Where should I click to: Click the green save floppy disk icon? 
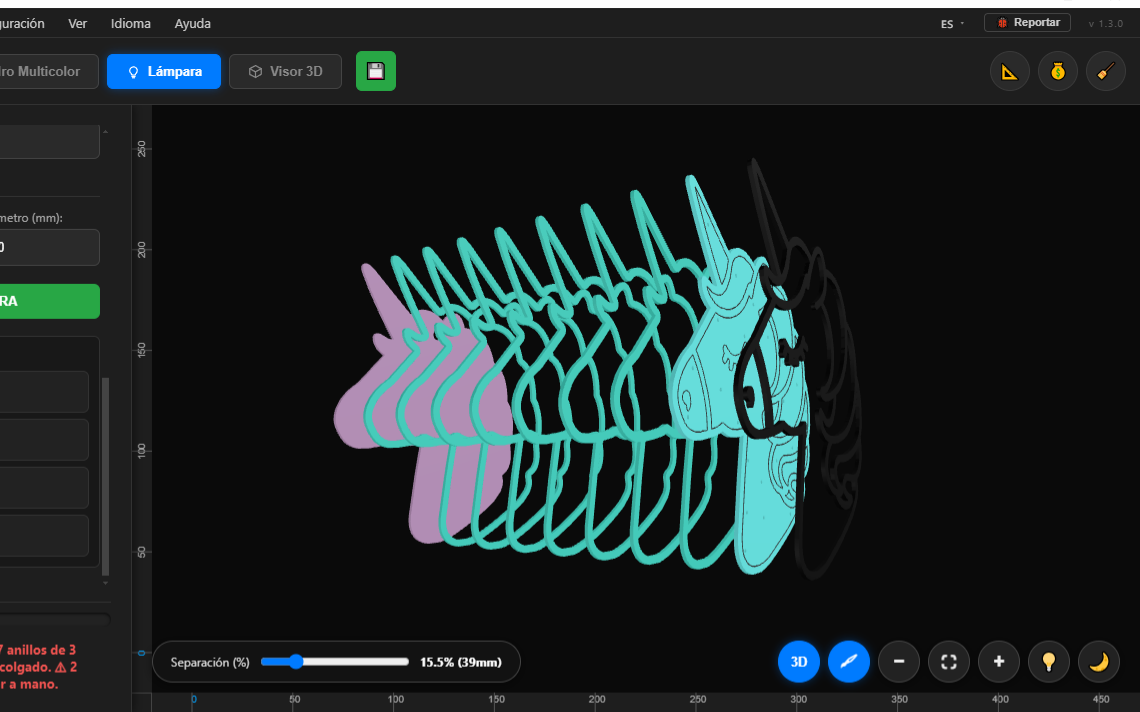point(376,71)
